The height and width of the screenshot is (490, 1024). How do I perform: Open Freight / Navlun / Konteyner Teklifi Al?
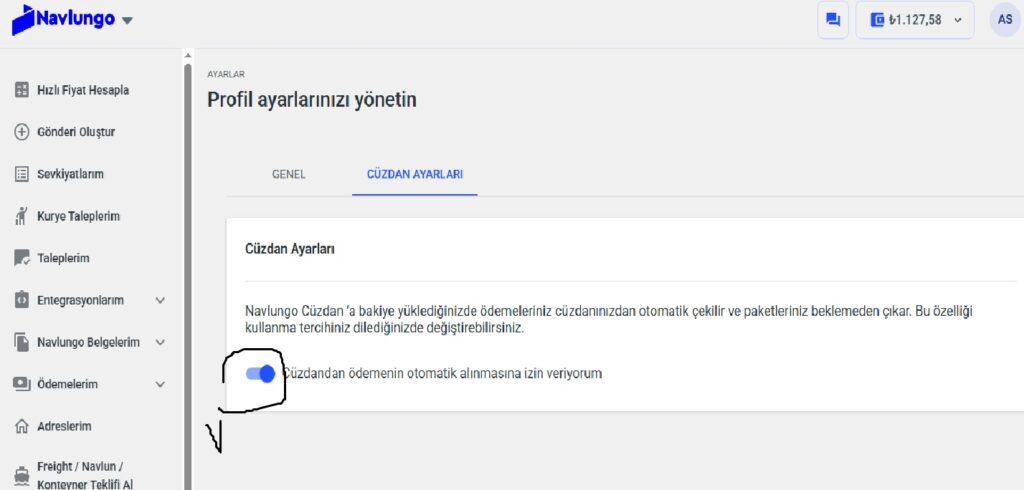[85, 476]
